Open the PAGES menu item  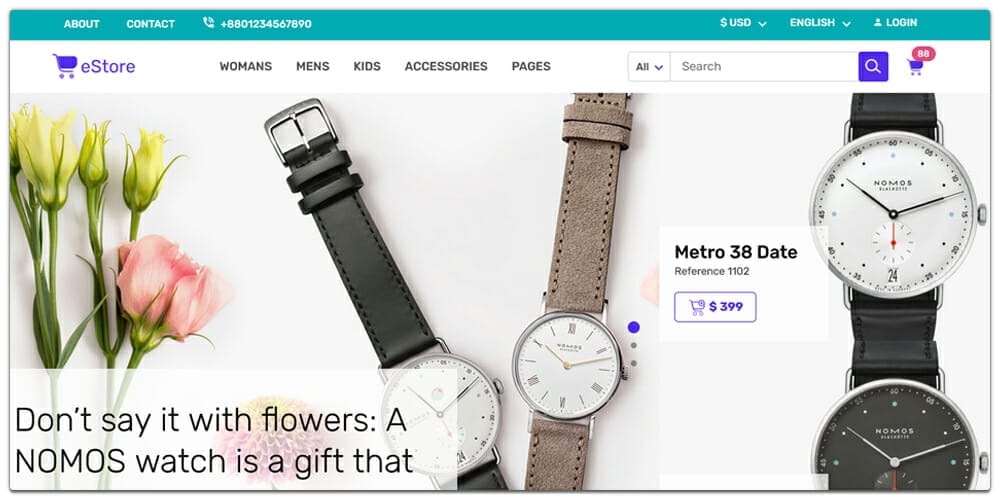click(531, 66)
